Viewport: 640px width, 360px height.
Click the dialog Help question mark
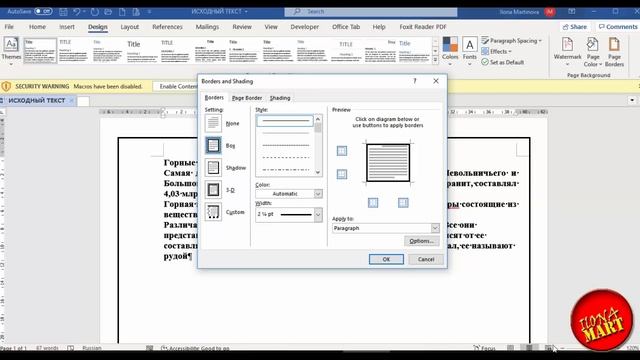click(x=415, y=81)
